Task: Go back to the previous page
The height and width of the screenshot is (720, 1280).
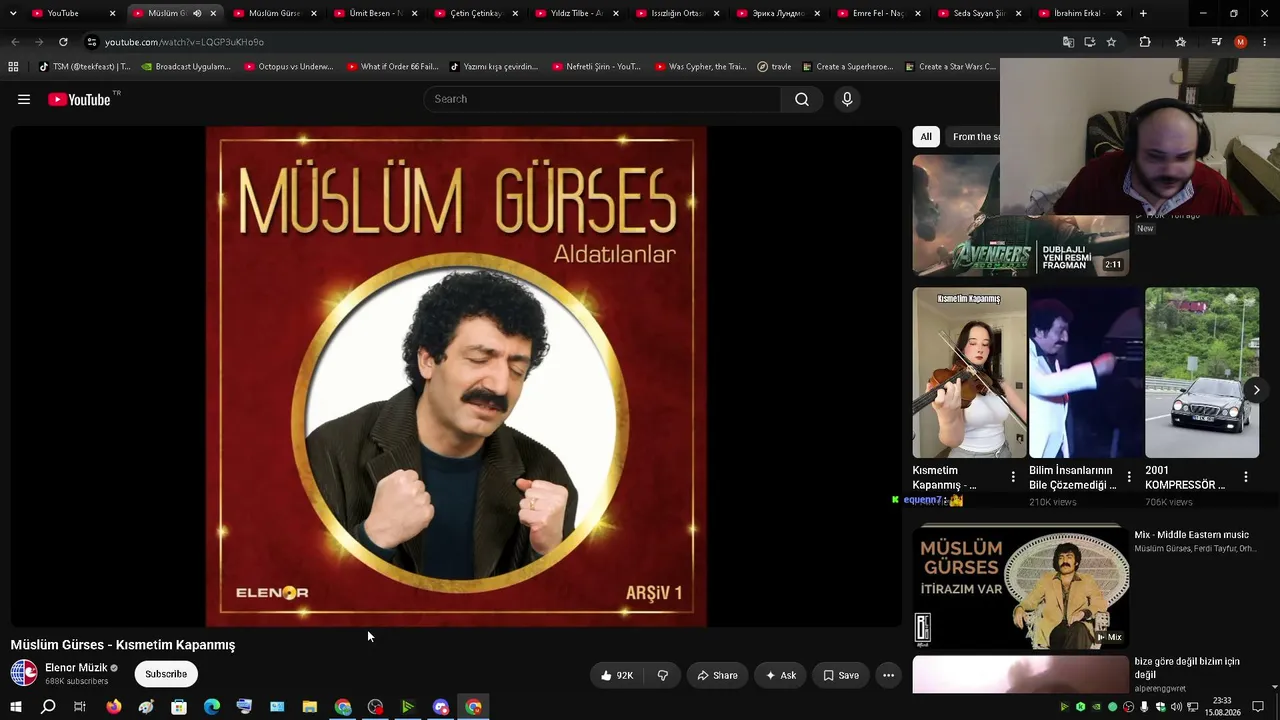Action: (x=15, y=42)
